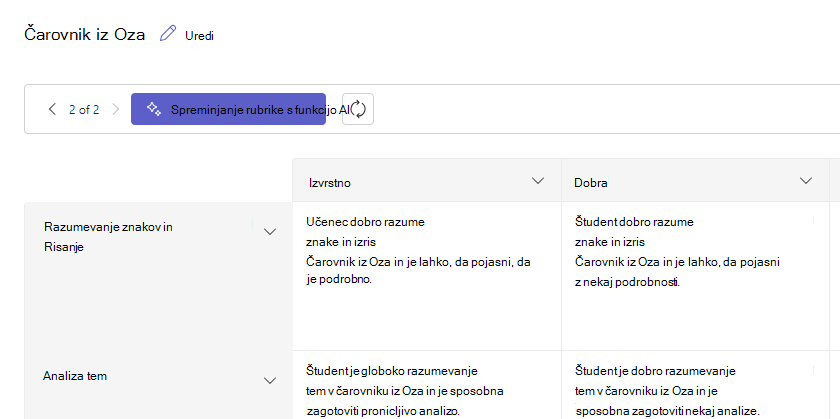The width and height of the screenshot is (840, 419).
Task: Click the regenerate circular arrows icon
Action: pos(358,109)
